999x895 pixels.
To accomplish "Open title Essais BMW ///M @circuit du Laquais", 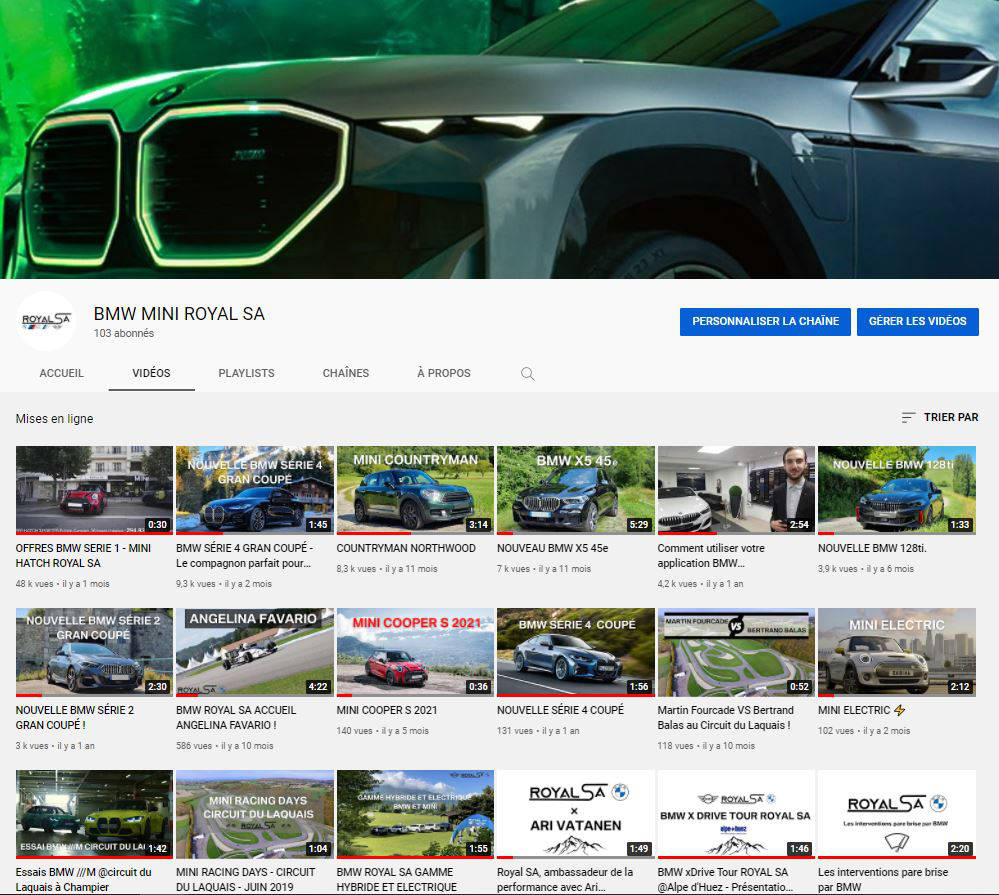I will pyautogui.click(x=83, y=879).
